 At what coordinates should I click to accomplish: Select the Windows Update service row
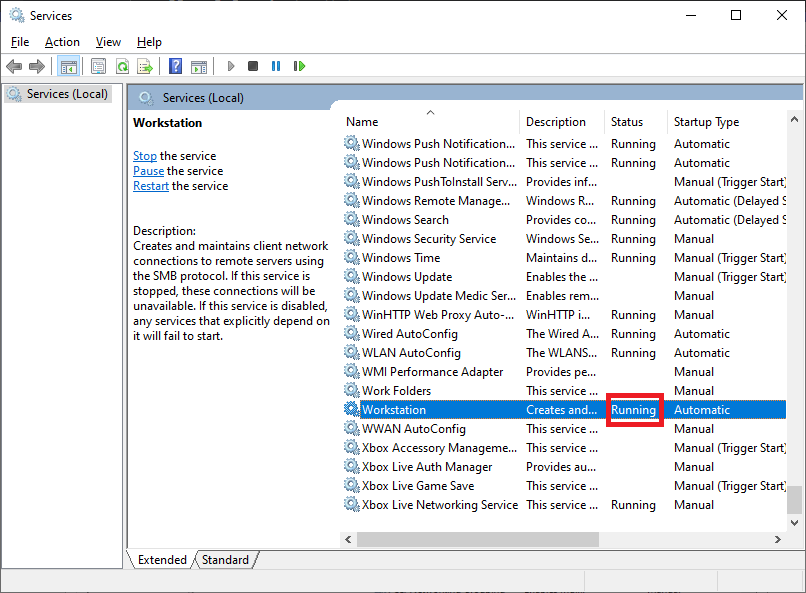coord(407,277)
